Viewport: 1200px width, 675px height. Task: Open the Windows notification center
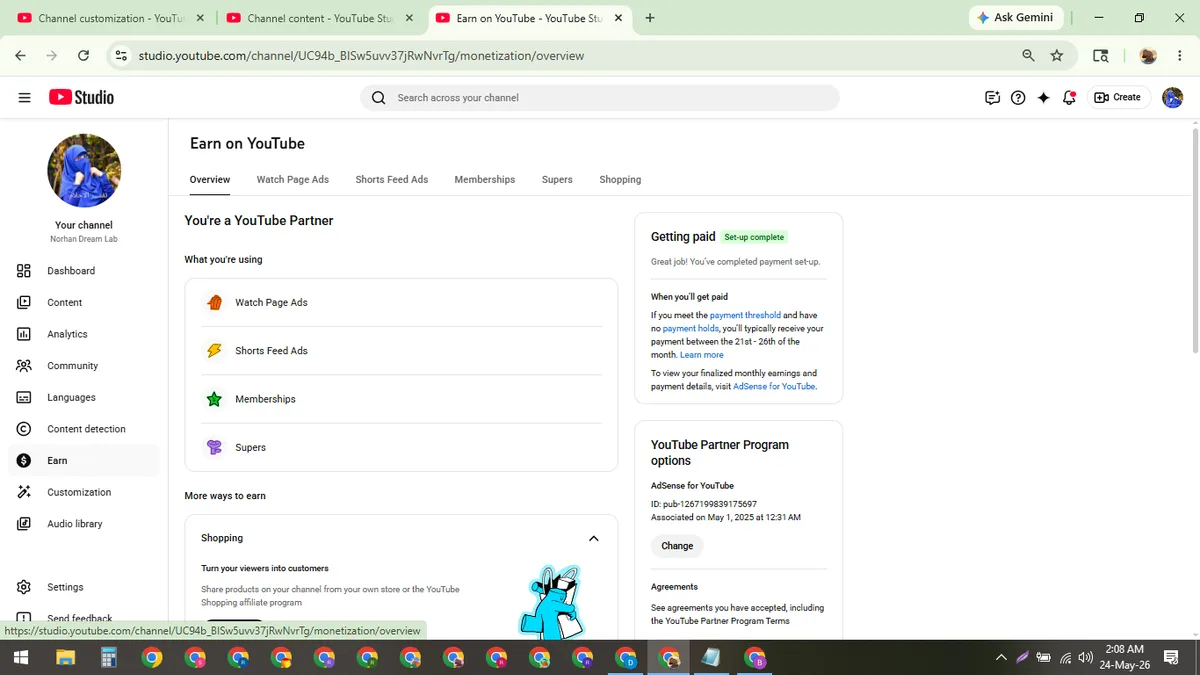click(x=1171, y=658)
